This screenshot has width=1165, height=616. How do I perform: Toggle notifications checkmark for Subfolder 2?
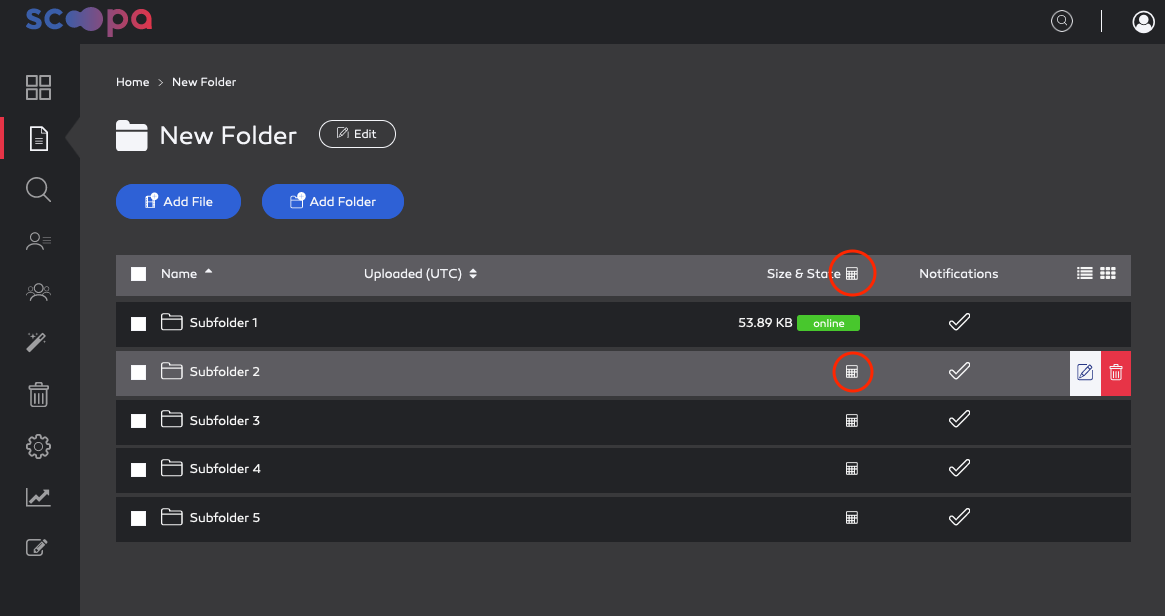coord(959,371)
